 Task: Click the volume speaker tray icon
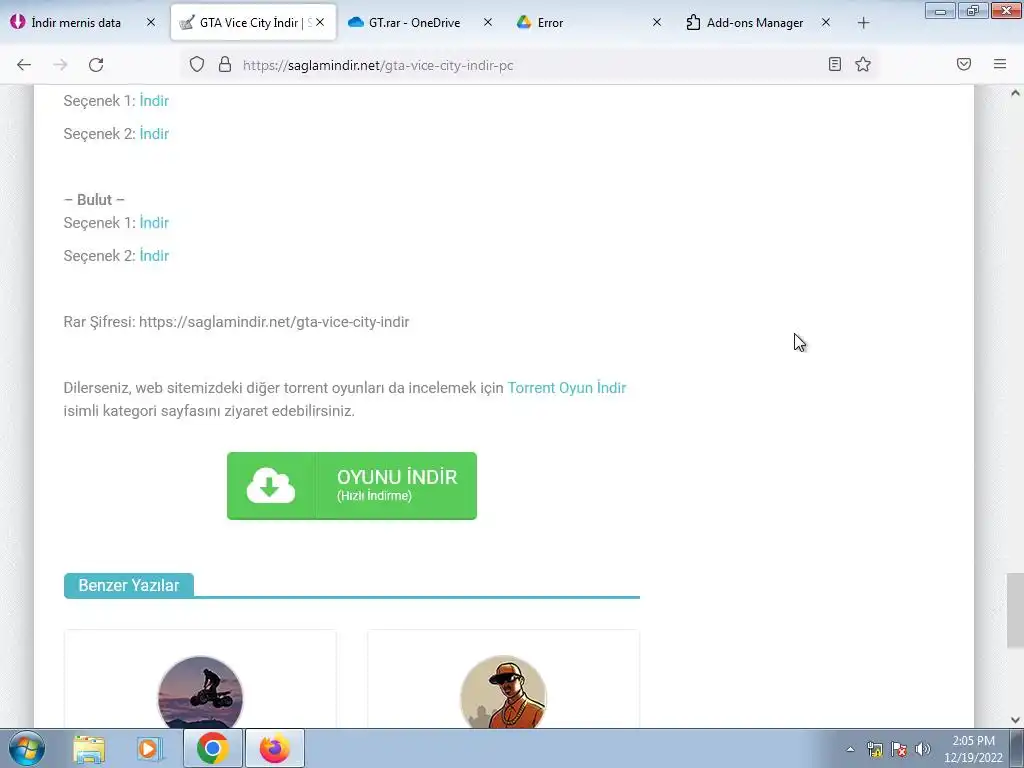(x=923, y=749)
